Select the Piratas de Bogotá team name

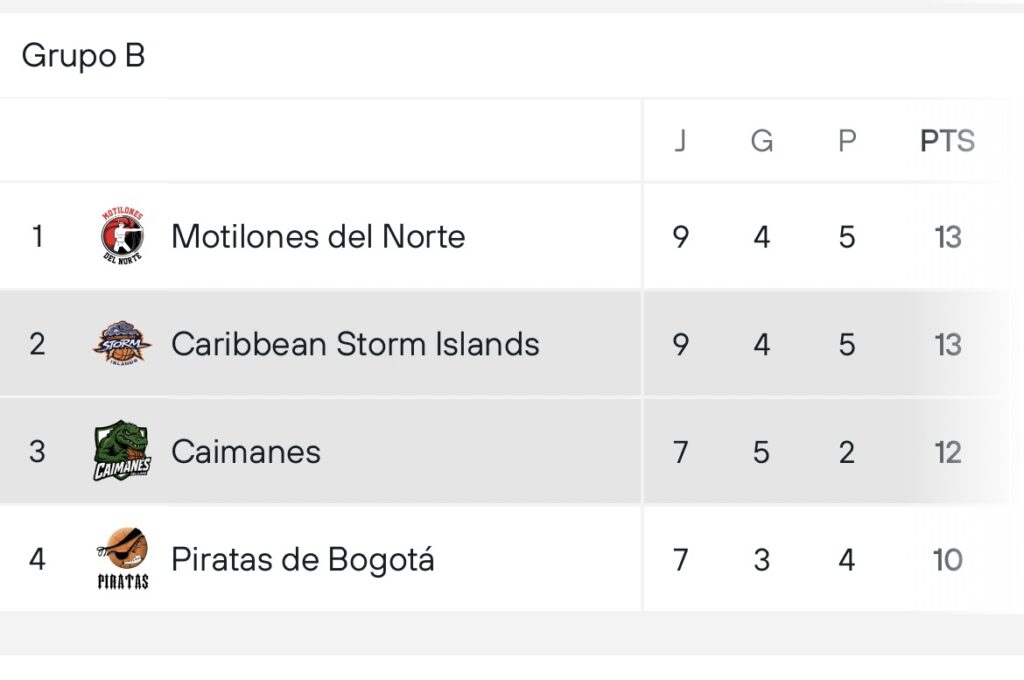point(302,559)
